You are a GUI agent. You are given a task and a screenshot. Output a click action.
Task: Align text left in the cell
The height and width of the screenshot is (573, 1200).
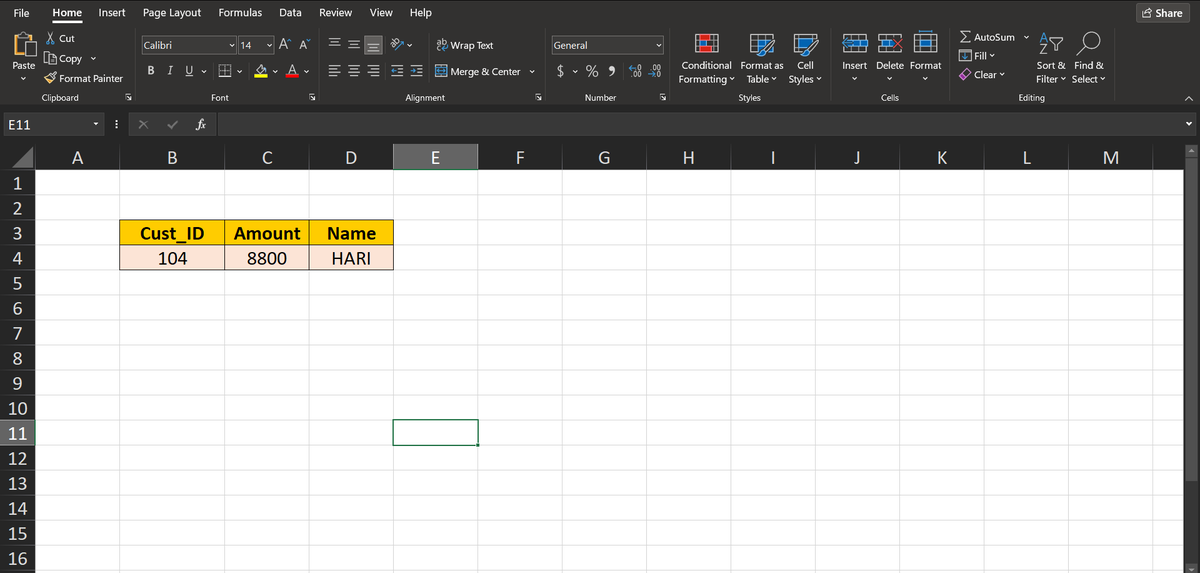335,71
